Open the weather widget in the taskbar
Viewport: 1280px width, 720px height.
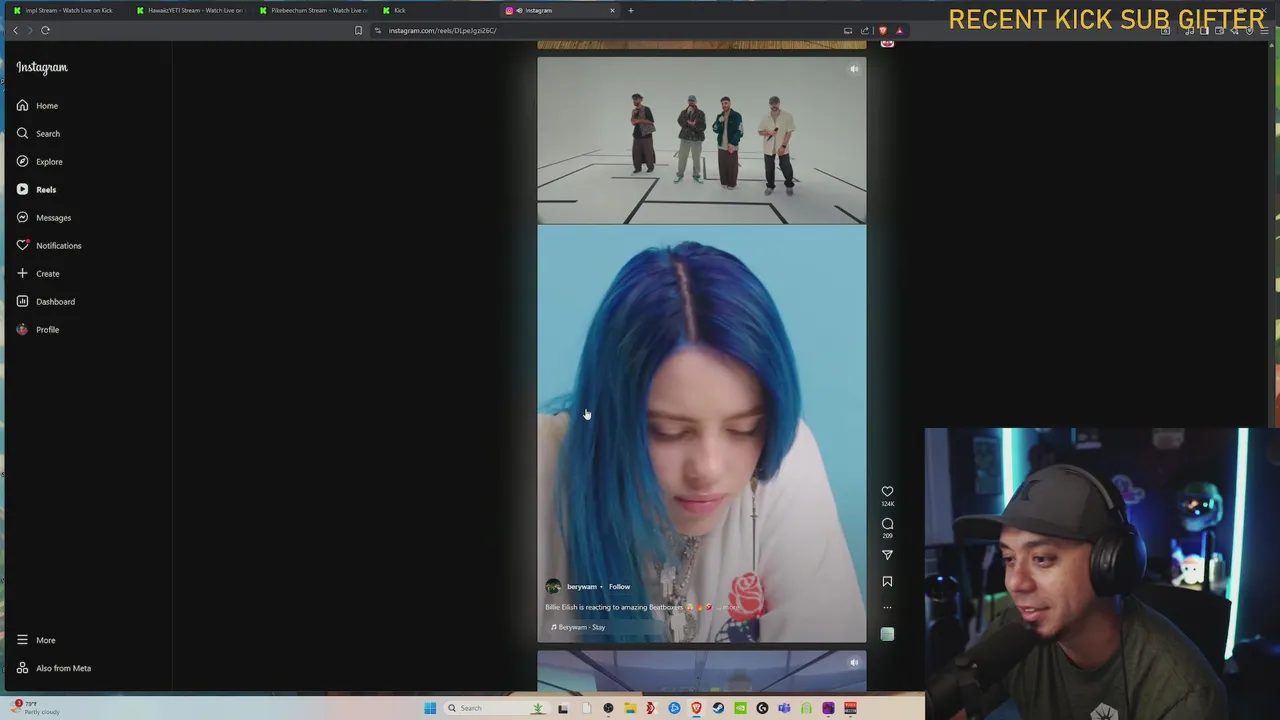click(x=35, y=707)
